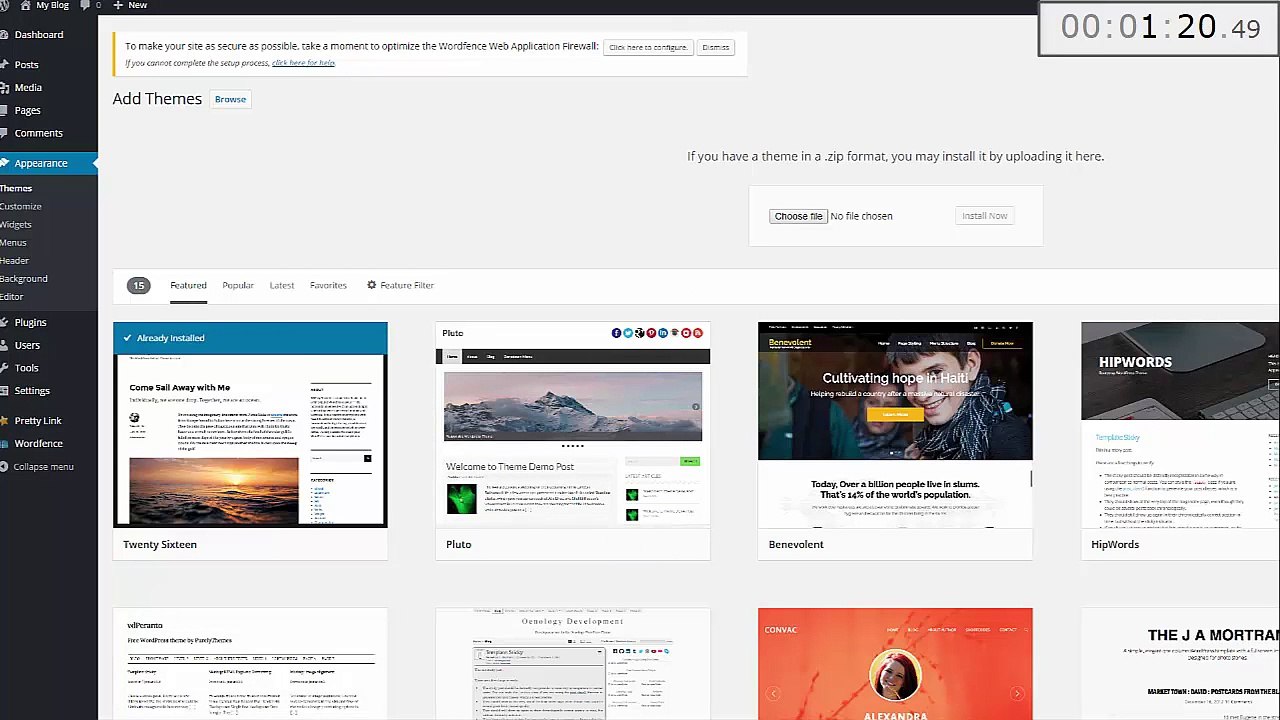Open the theme Editor submenu item
The image size is (1280, 720).
(x=12, y=296)
